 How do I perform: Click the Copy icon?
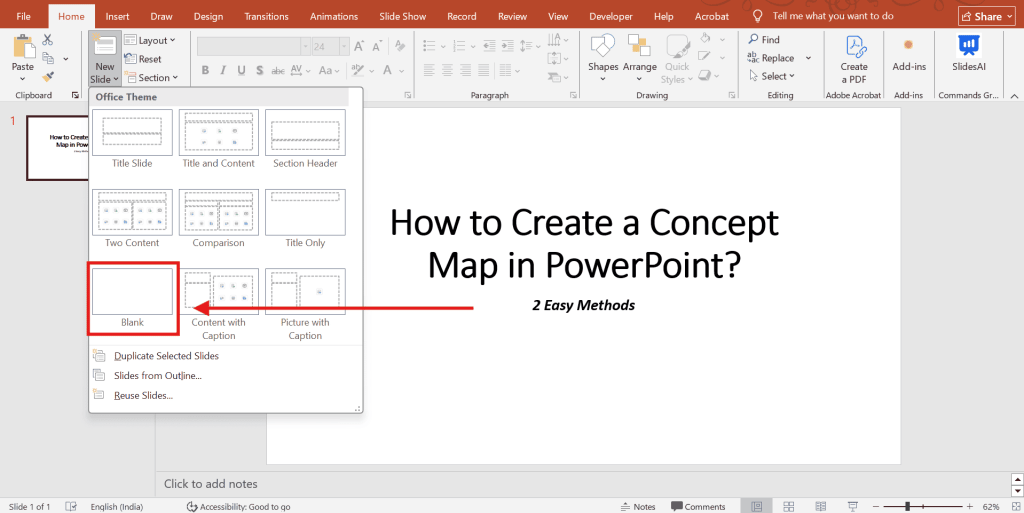(x=48, y=58)
